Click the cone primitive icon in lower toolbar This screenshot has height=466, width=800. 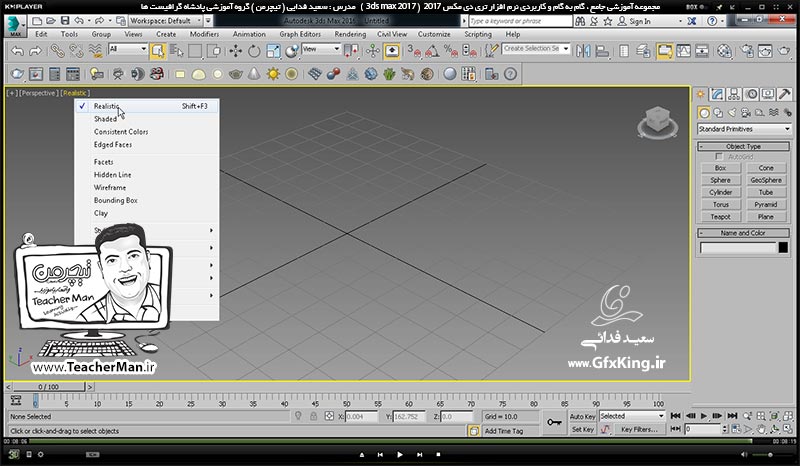click(x=254, y=74)
